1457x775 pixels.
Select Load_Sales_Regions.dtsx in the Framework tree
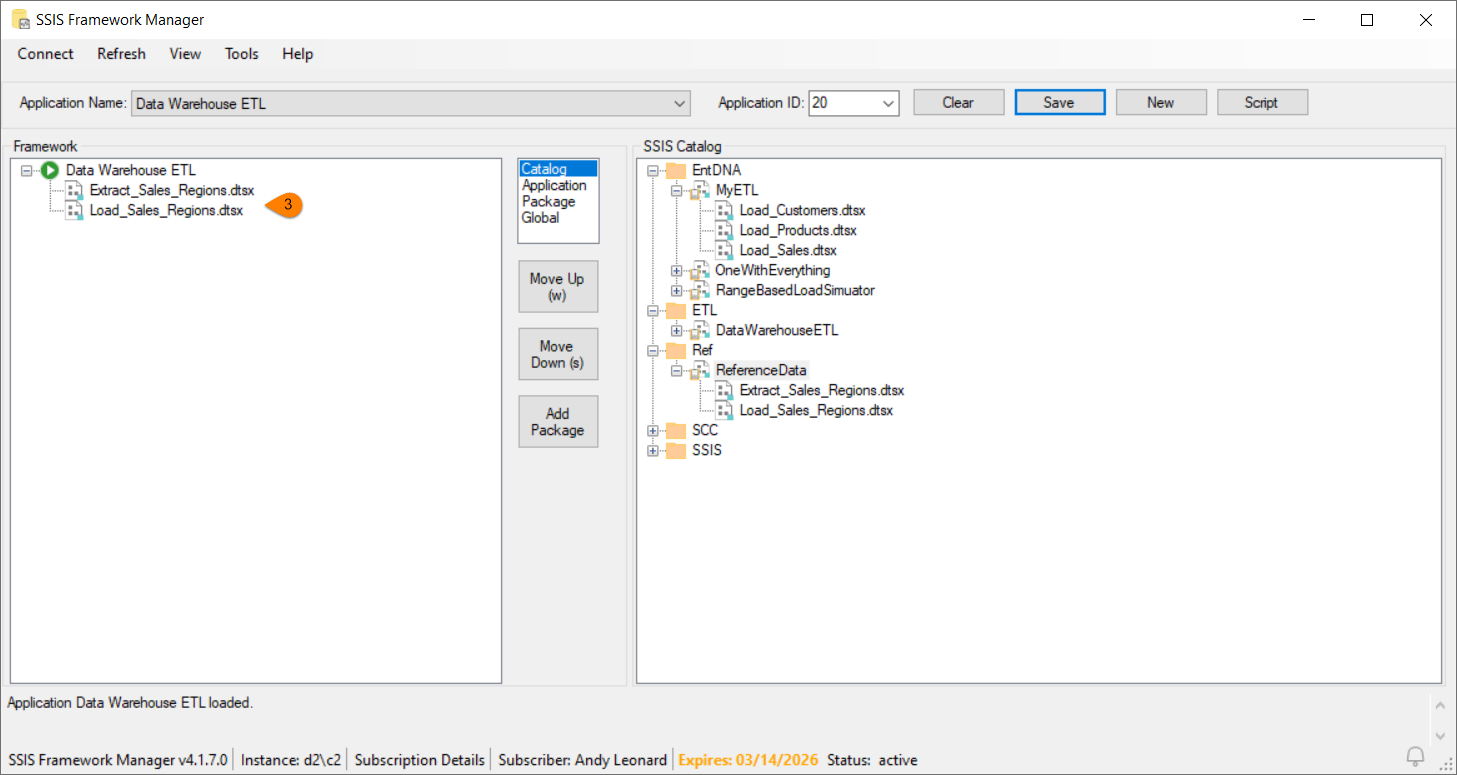coord(166,211)
